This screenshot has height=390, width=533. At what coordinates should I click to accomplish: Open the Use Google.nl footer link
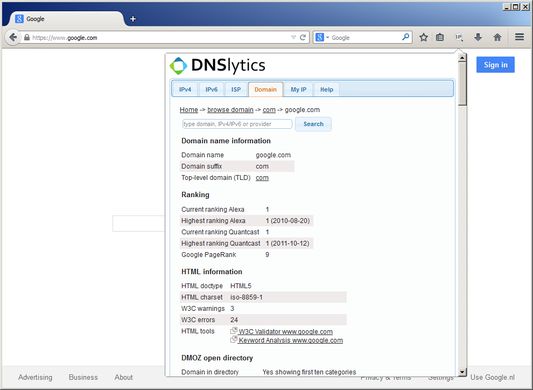493,377
